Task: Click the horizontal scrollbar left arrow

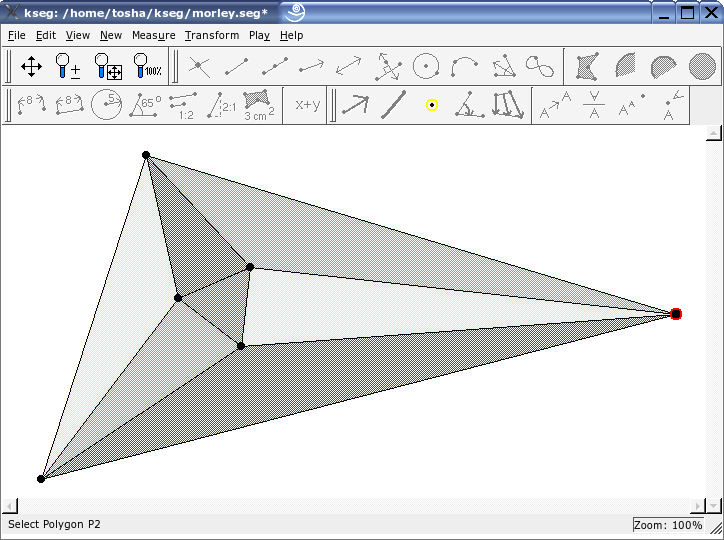Action: pos(10,505)
